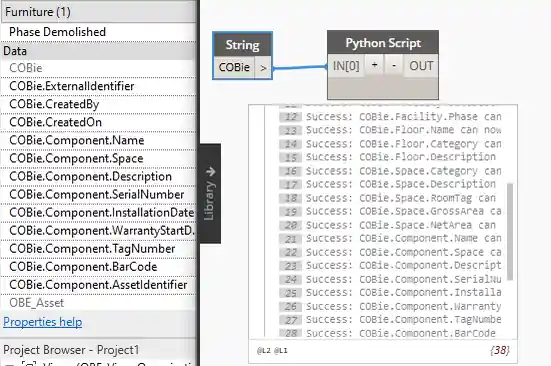This screenshot has width=551, height=366.
Task: Click the {38} item count label
Action: point(500,350)
